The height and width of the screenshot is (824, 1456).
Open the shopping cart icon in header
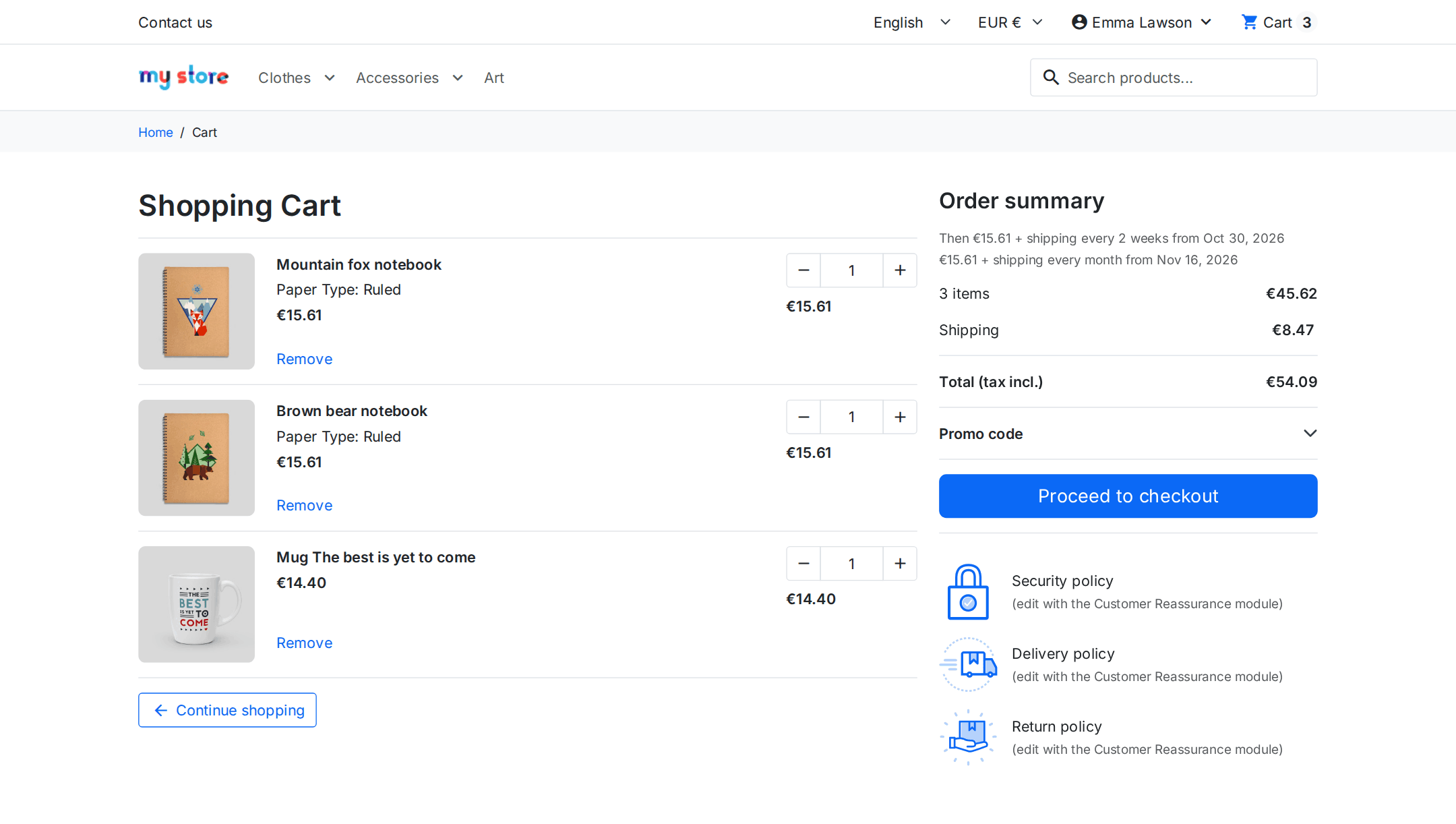pos(1249,22)
